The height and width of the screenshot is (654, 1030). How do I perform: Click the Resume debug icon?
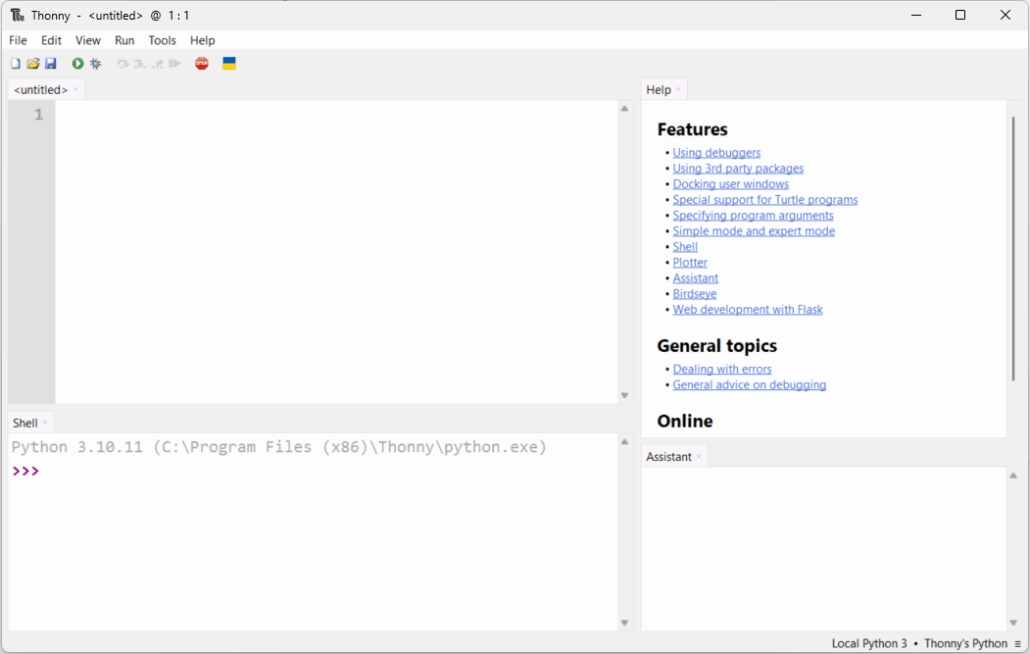click(x=175, y=64)
